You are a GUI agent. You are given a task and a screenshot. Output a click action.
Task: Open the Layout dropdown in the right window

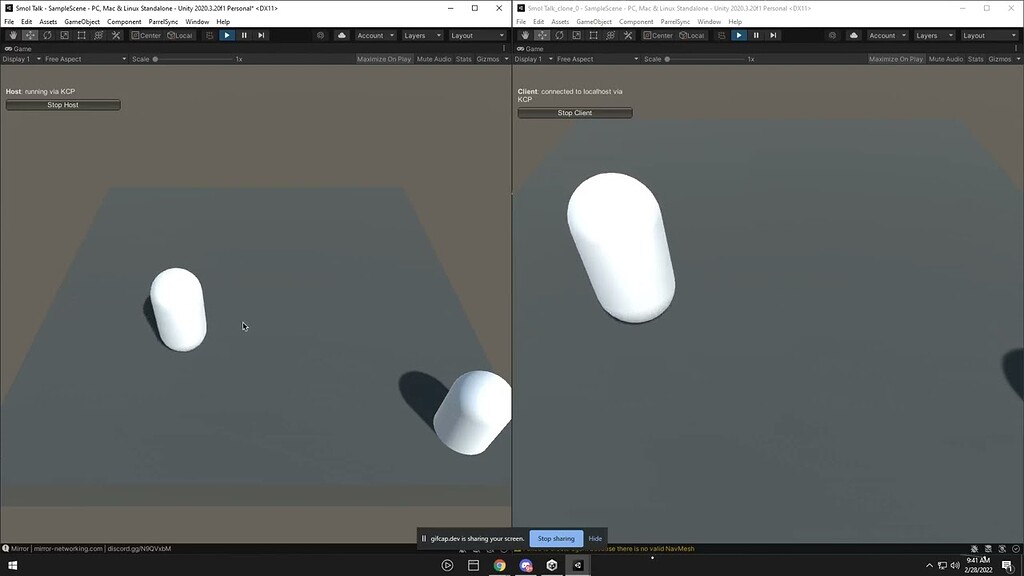[x=988, y=35]
